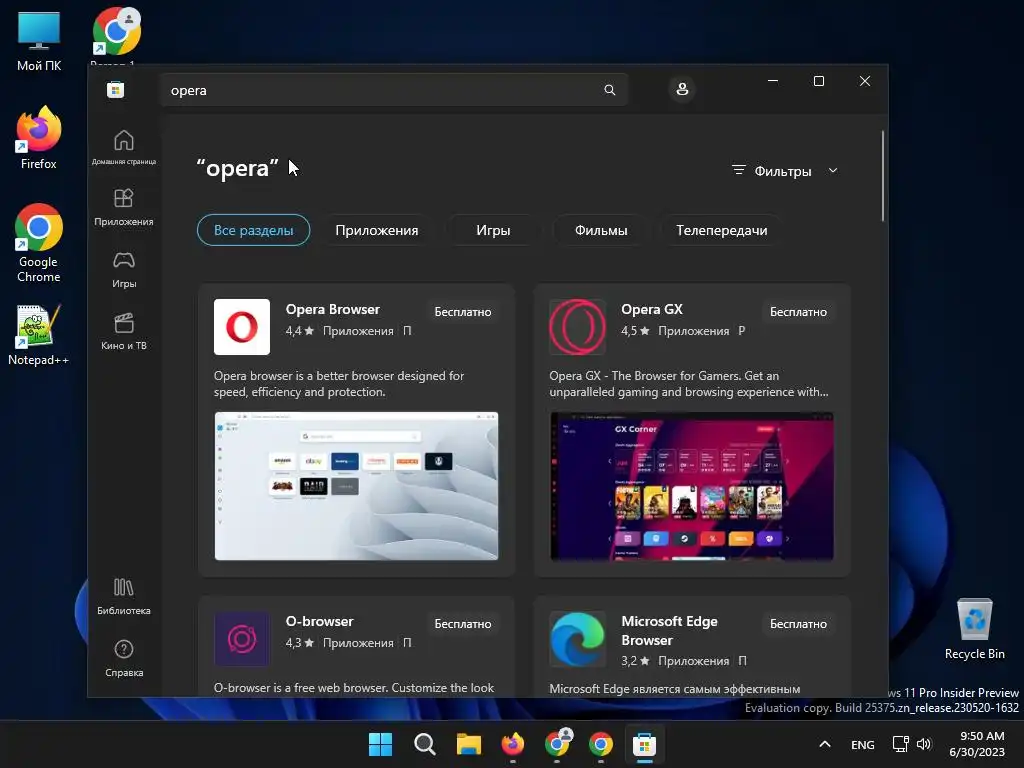Open the Opera GX title link
Image resolution: width=1024 pixels, height=768 pixels.
pos(652,310)
